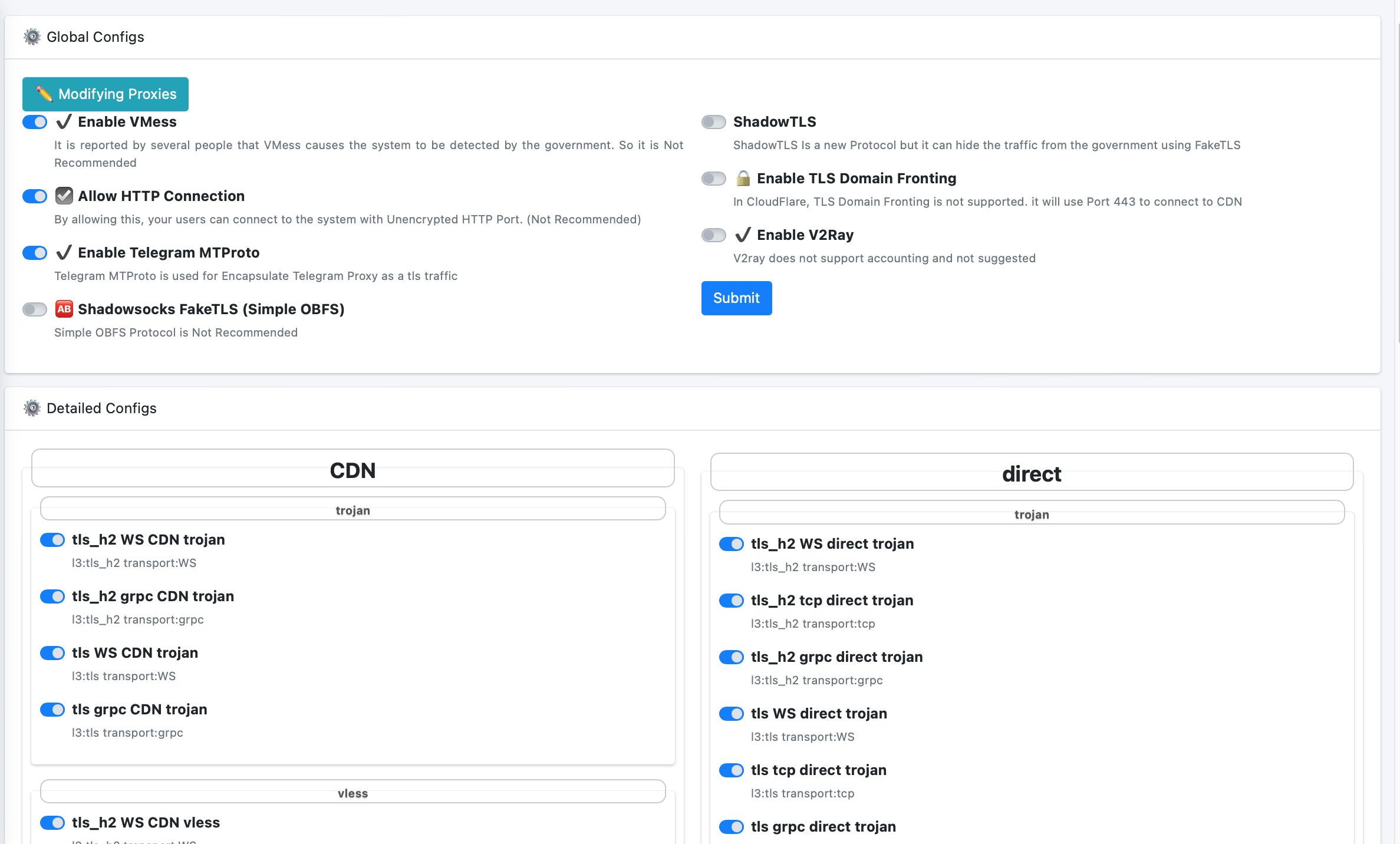
Task: Click the 'tls_h2 WS CDN trojan' label
Action: point(149,540)
